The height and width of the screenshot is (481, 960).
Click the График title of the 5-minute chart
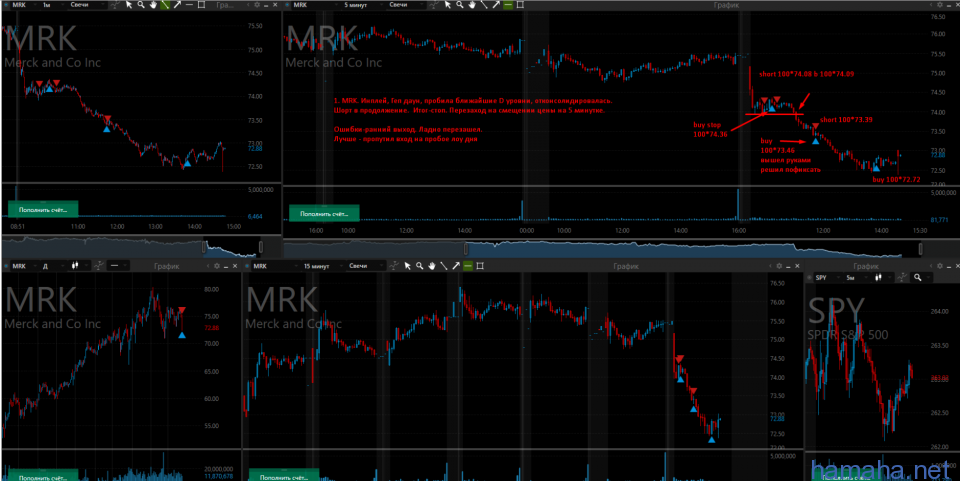click(726, 5)
